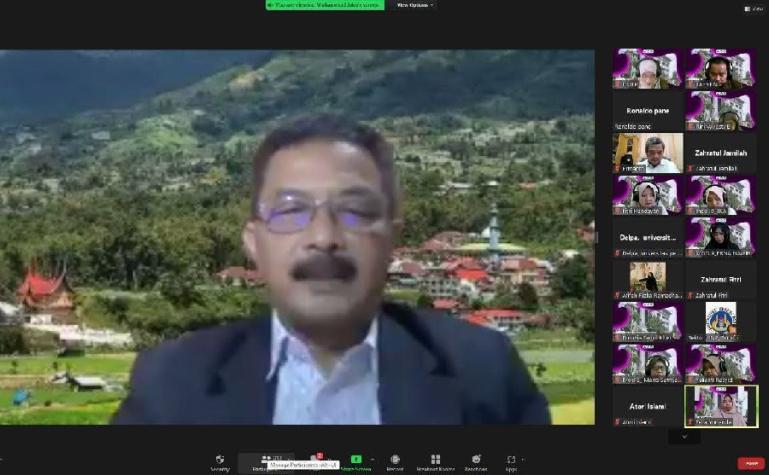
Task: Expand the Share Screen options arrow
Action: click(x=373, y=459)
